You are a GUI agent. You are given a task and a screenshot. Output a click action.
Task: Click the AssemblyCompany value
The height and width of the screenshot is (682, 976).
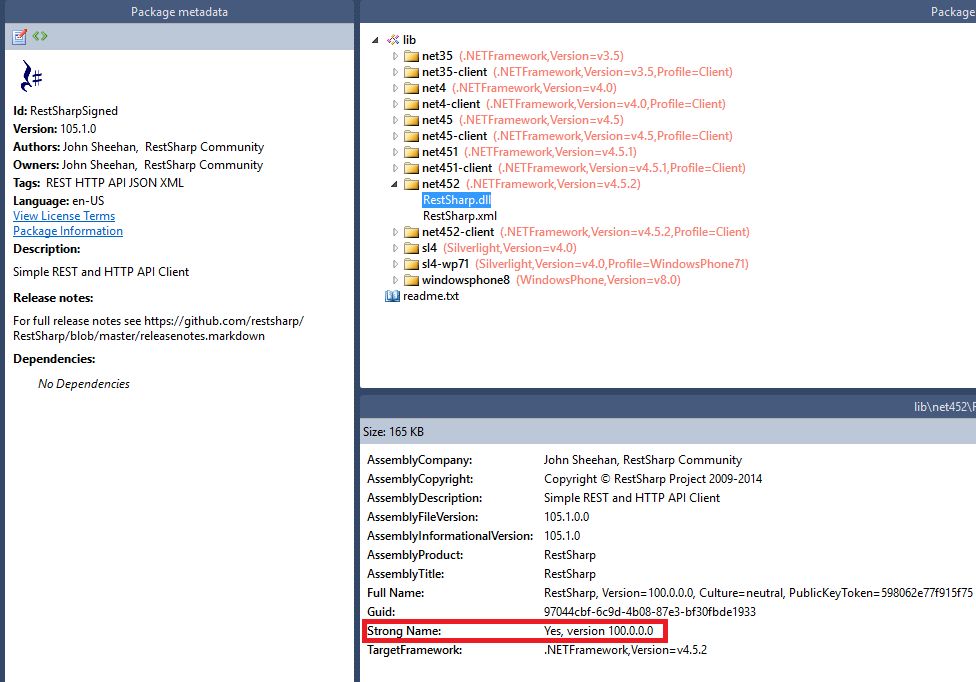coord(643,460)
